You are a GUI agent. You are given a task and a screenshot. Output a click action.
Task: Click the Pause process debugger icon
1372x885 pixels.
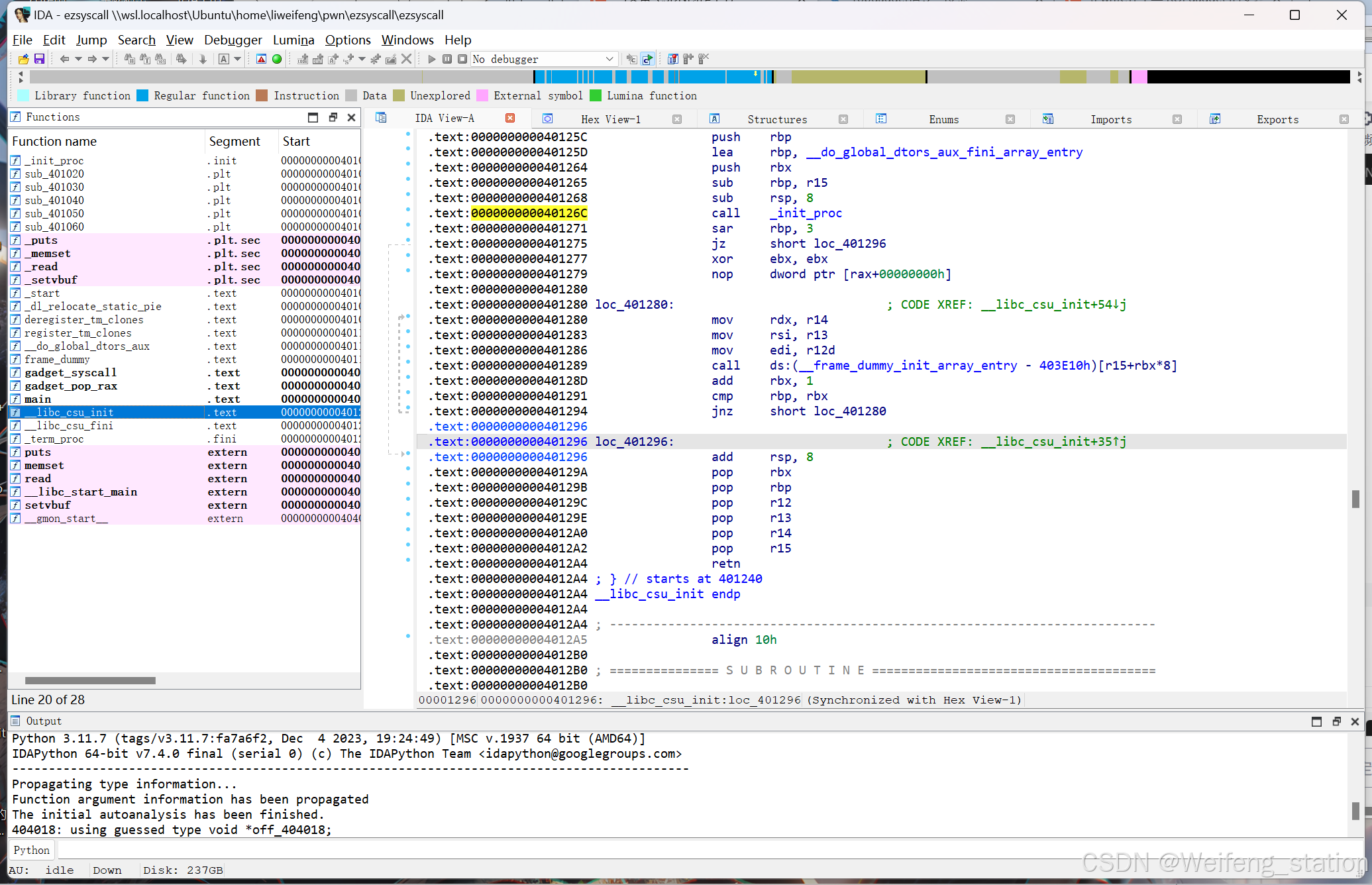[x=447, y=59]
